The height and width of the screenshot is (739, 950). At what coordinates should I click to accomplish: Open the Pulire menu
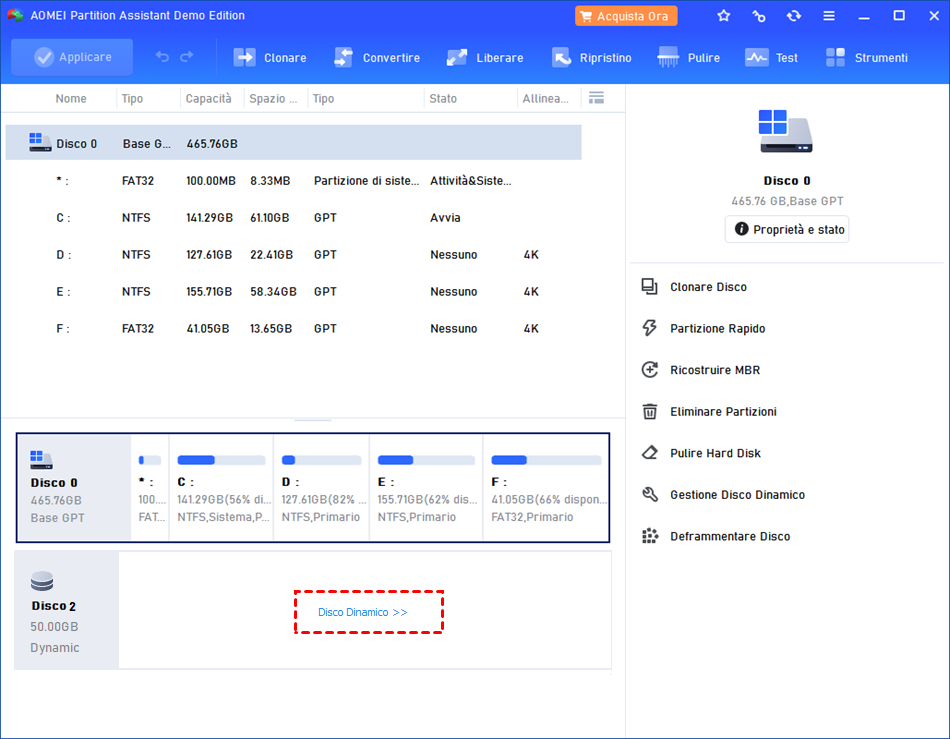(689, 58)
